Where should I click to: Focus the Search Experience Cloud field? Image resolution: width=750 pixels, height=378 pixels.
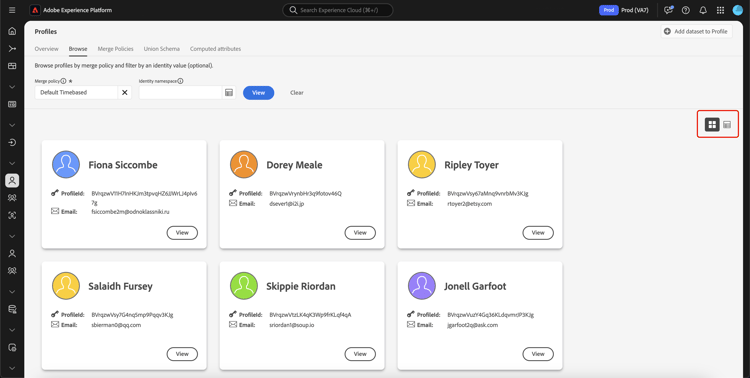pyautogui.click(x=338, y=10)
